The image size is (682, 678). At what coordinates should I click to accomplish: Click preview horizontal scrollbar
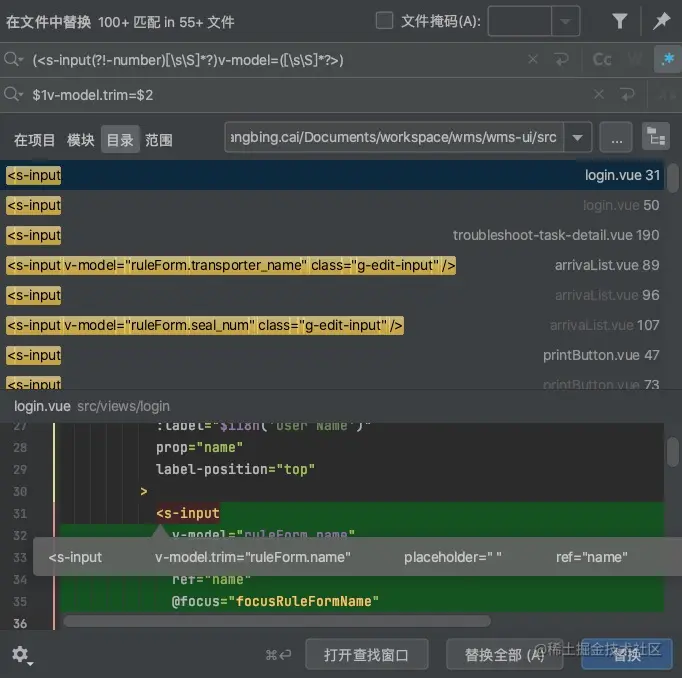click(x=277, y=621)
